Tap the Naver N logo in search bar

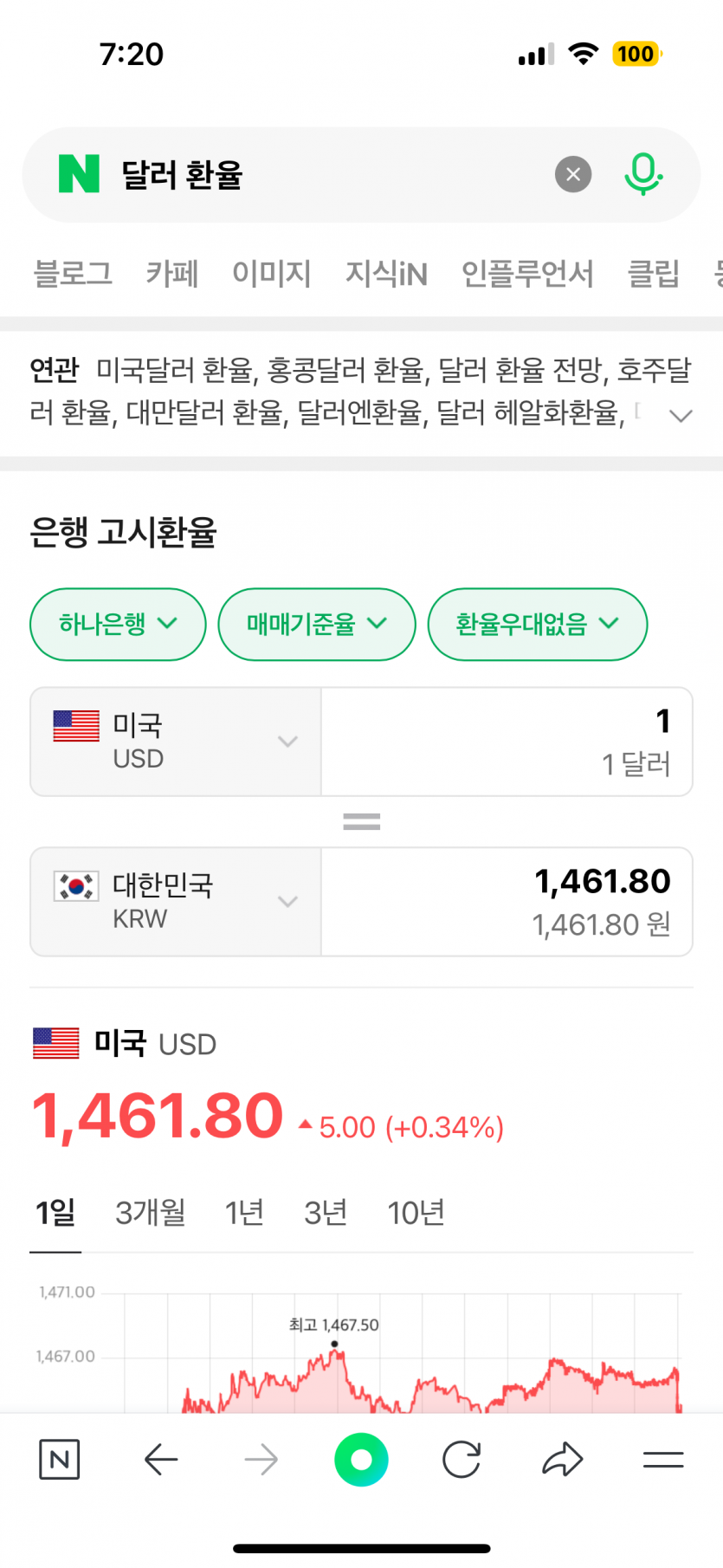(79, 174)
